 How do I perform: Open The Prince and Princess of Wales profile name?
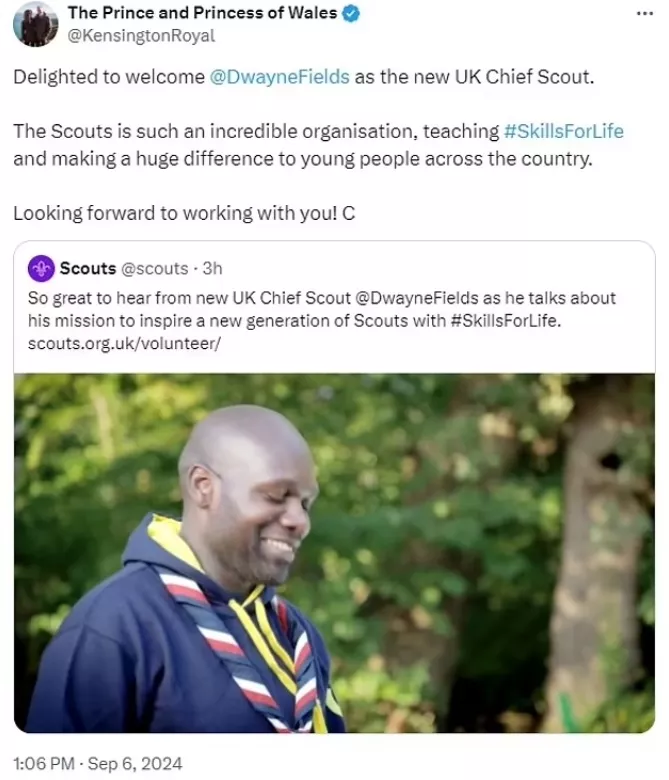click(202, 13)
